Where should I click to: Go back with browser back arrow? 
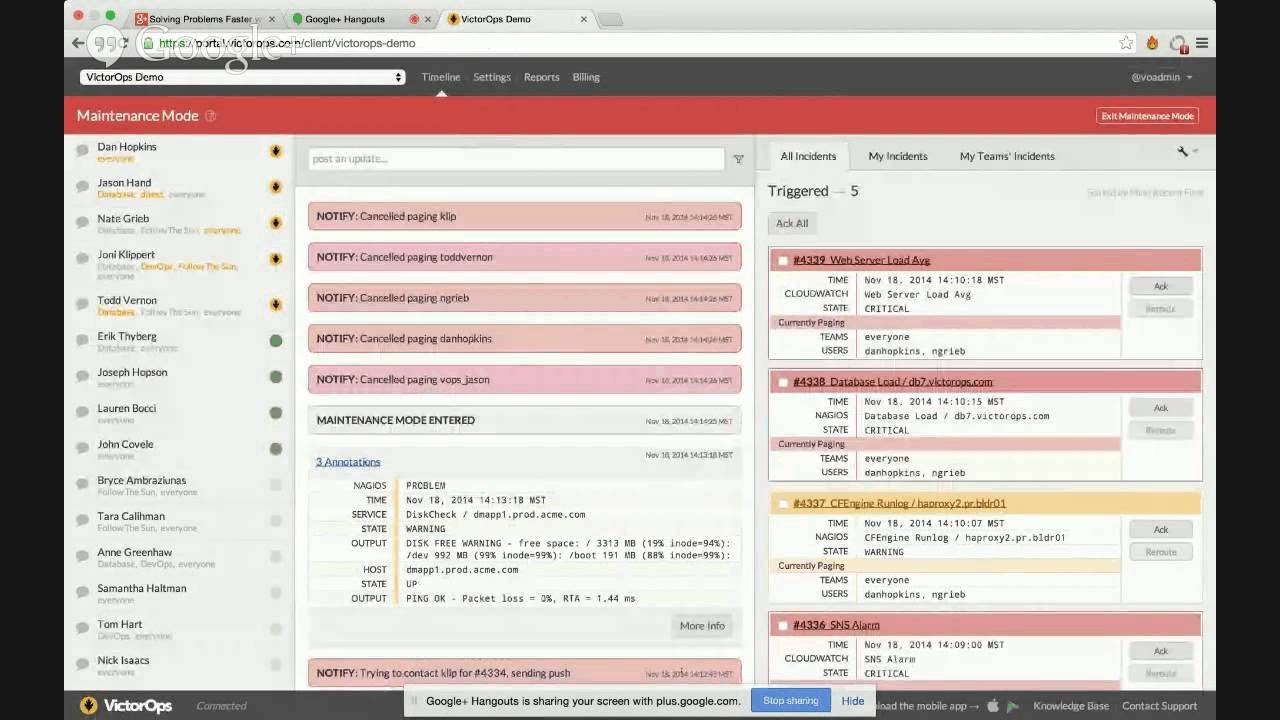point(79,43)
